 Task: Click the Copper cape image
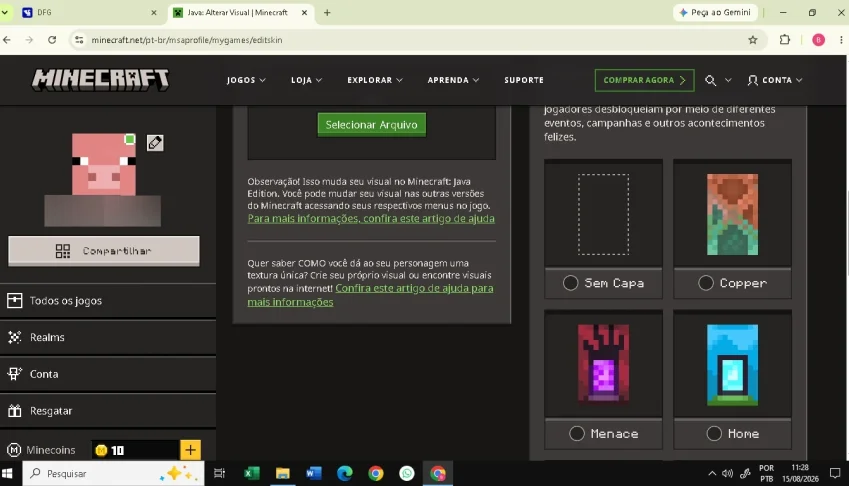point(732,214)
